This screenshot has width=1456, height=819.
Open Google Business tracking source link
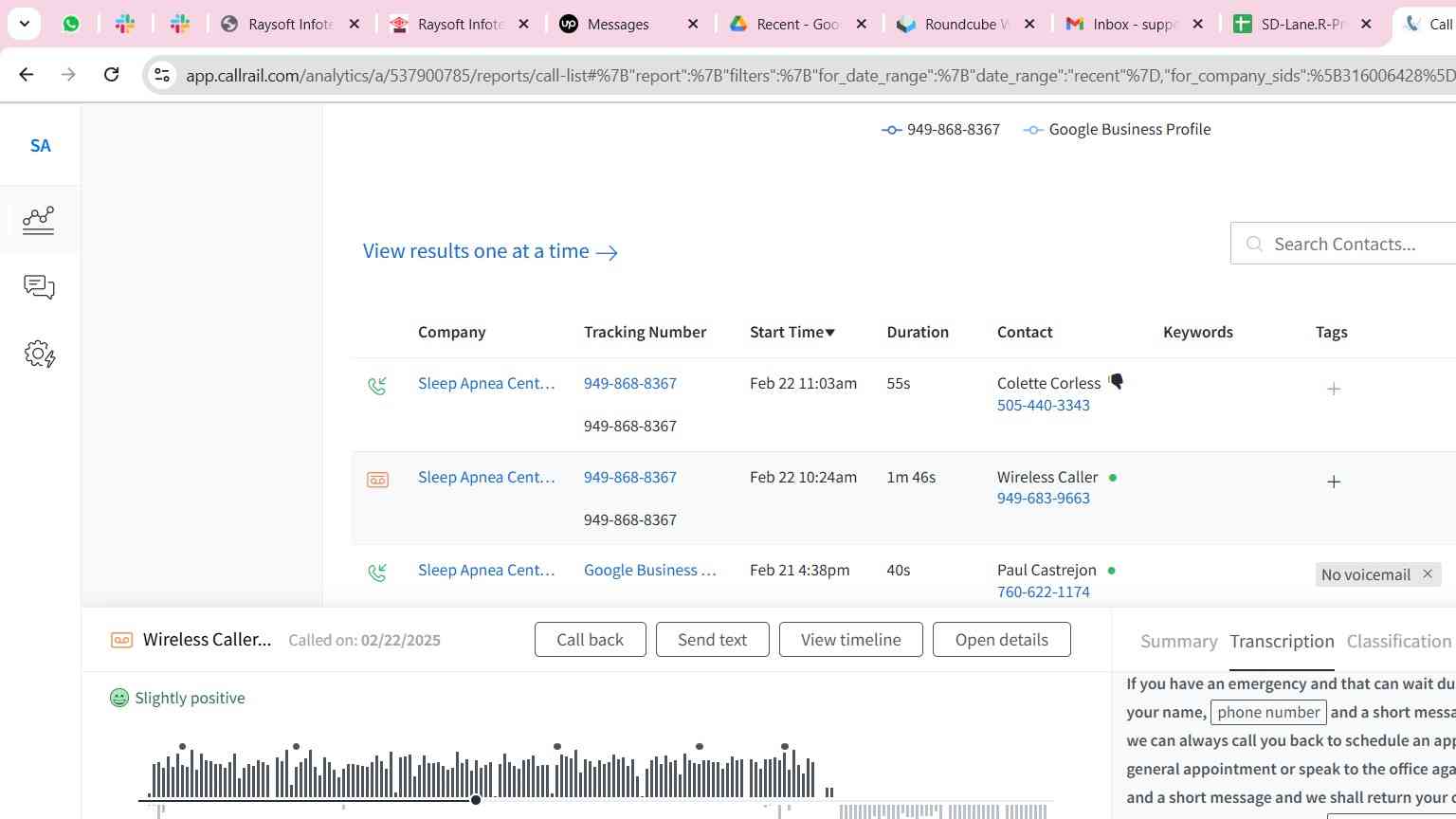(x=650, y=570)
